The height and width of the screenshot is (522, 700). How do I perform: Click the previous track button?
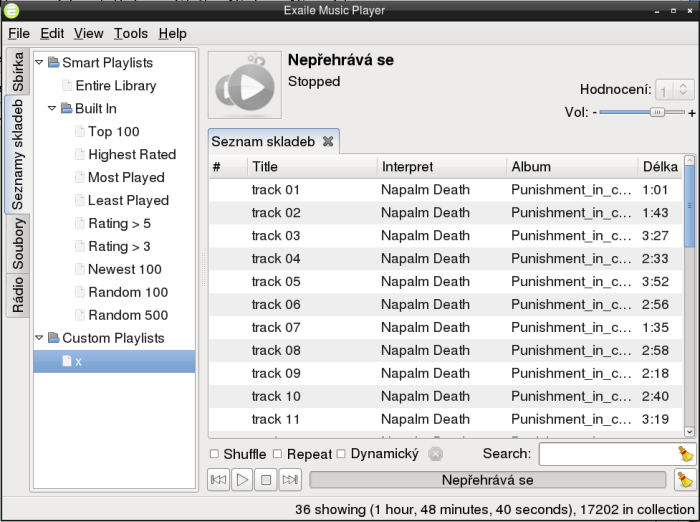click(218, 481)
